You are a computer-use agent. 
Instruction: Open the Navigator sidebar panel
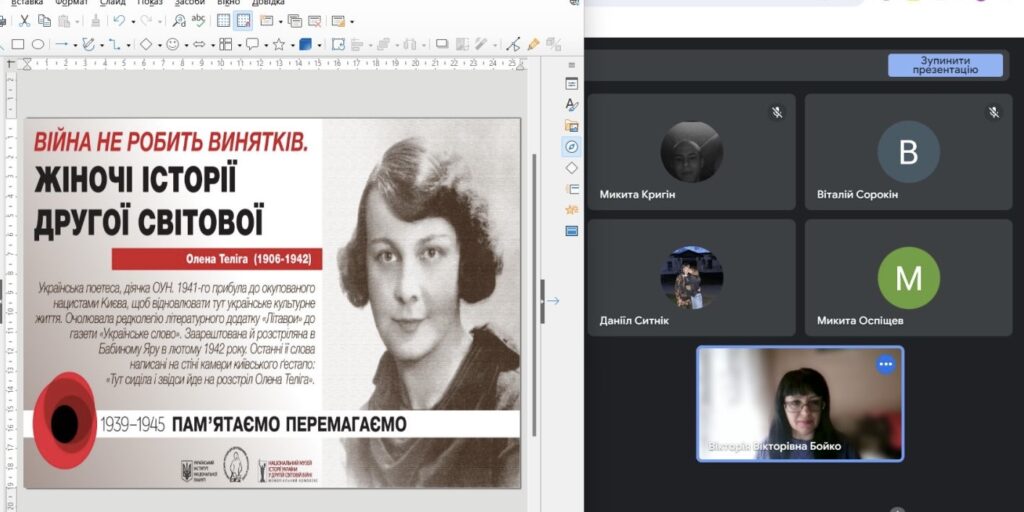click(572, 147)
